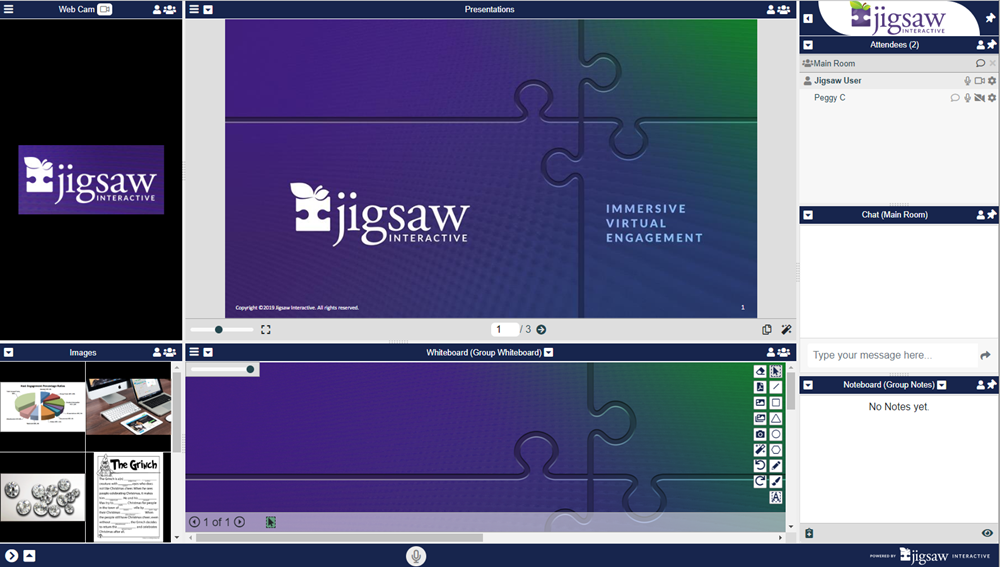1000x567 pixels.
Task: Collapse the Attendees panel arrow
Action: click(808, 45)
